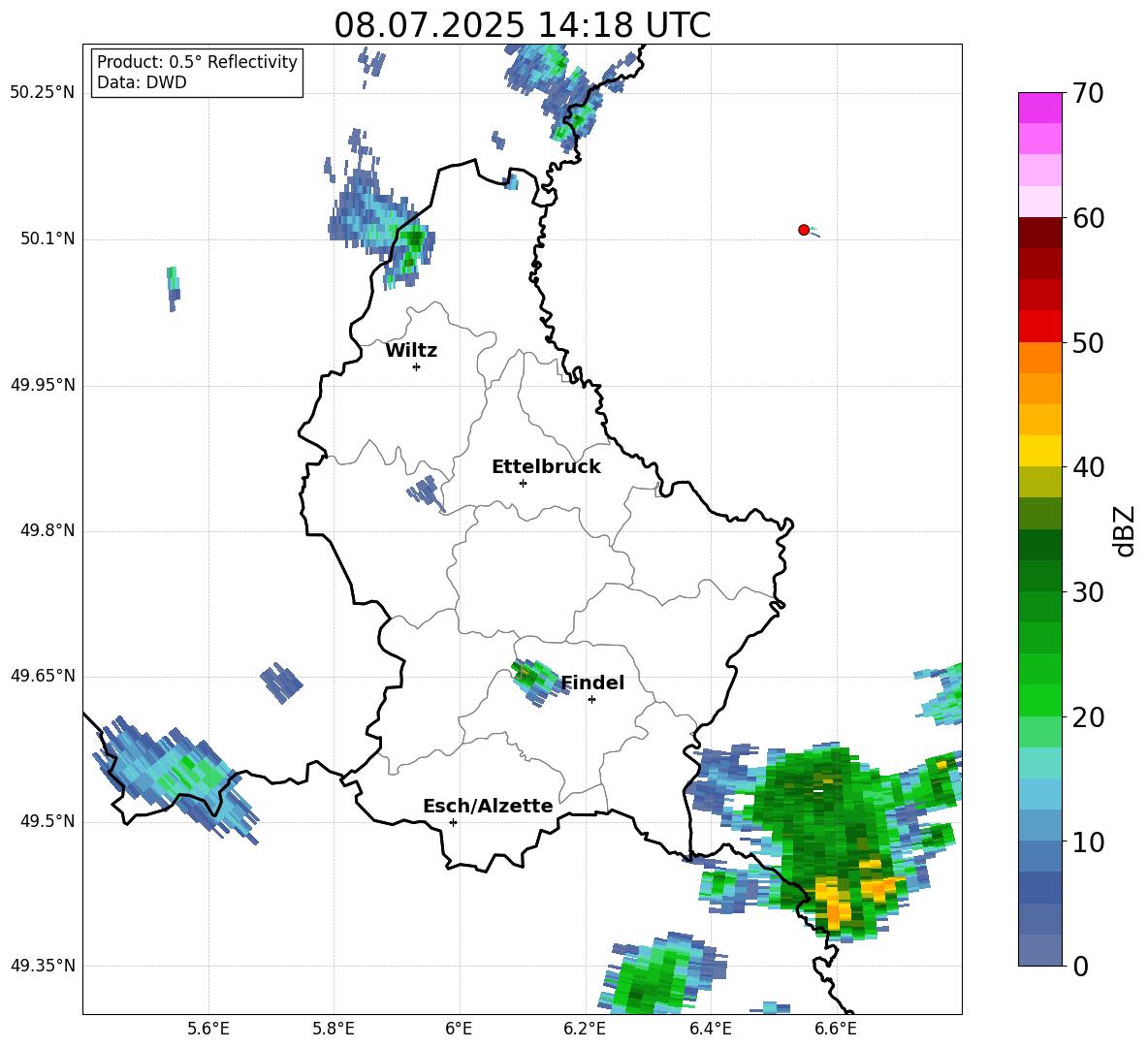Viewport: 1148px width, 1048px height.
Task: Click the small blue echo west of Ettelbruck
Action: point(426,492)
